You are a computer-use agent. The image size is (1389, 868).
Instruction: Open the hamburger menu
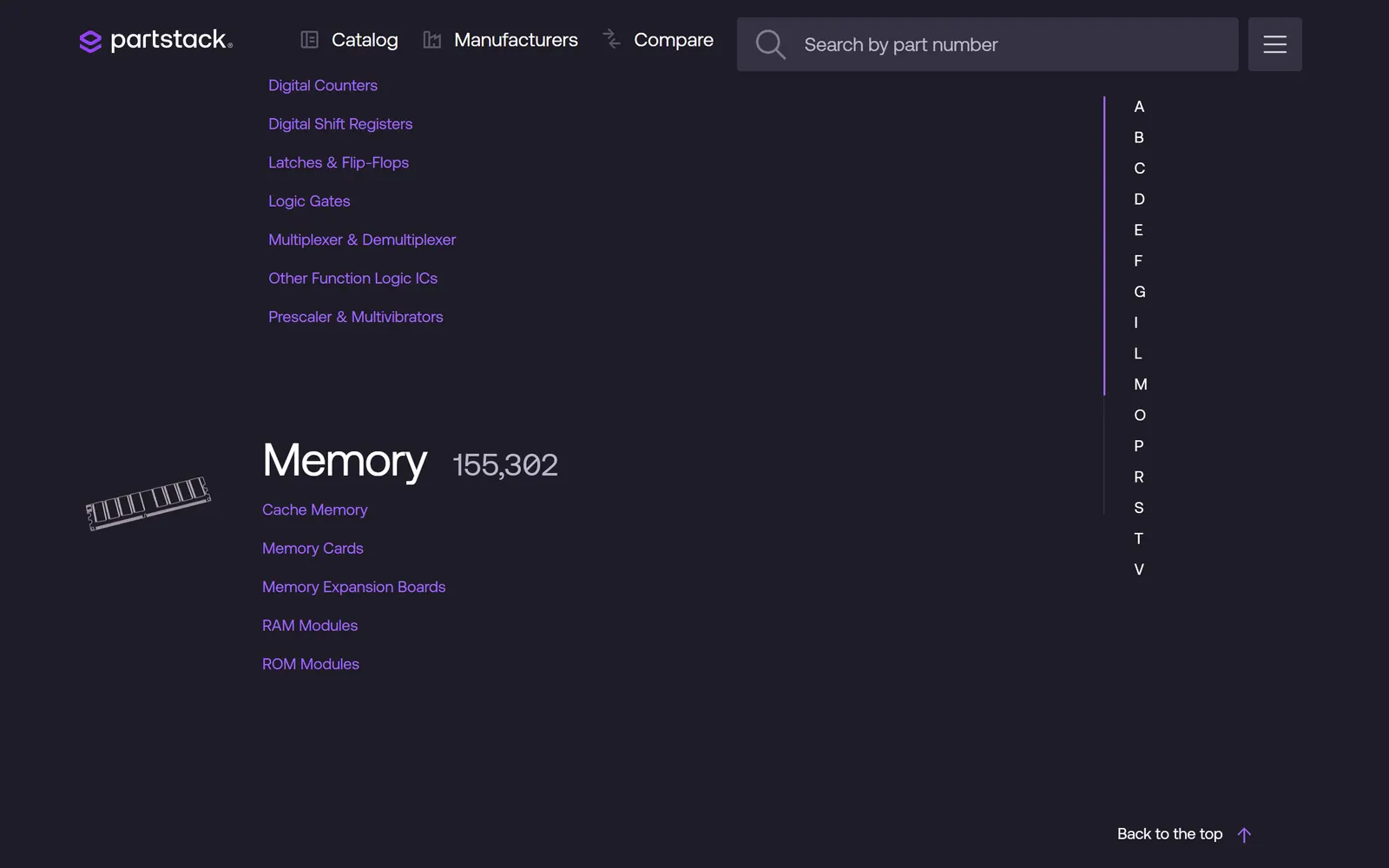pyautogui.click(x=1274, y=44)
